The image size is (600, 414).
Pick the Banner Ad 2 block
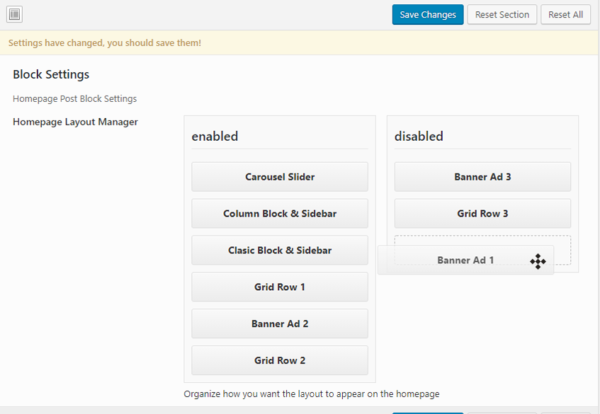pyautogui.click(x=280, y=324)
